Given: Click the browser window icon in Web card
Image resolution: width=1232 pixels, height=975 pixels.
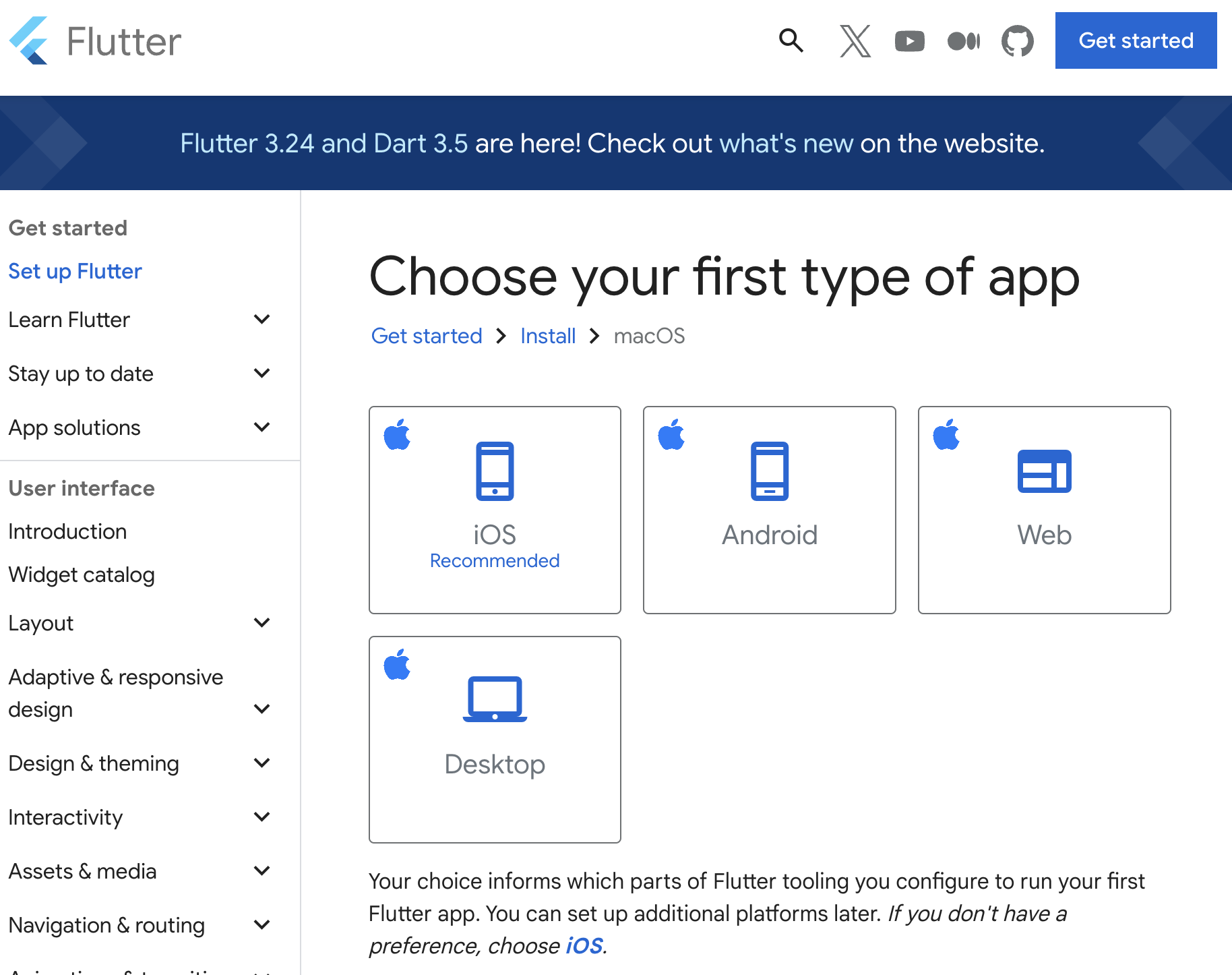Looking at the screenshot, I should (x=1045, y=471).
